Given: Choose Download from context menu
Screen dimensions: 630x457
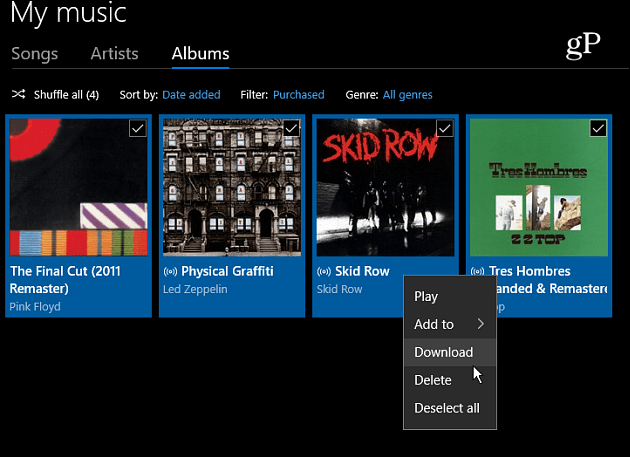Looking at the screenshot, I should [x=450, y=352].
